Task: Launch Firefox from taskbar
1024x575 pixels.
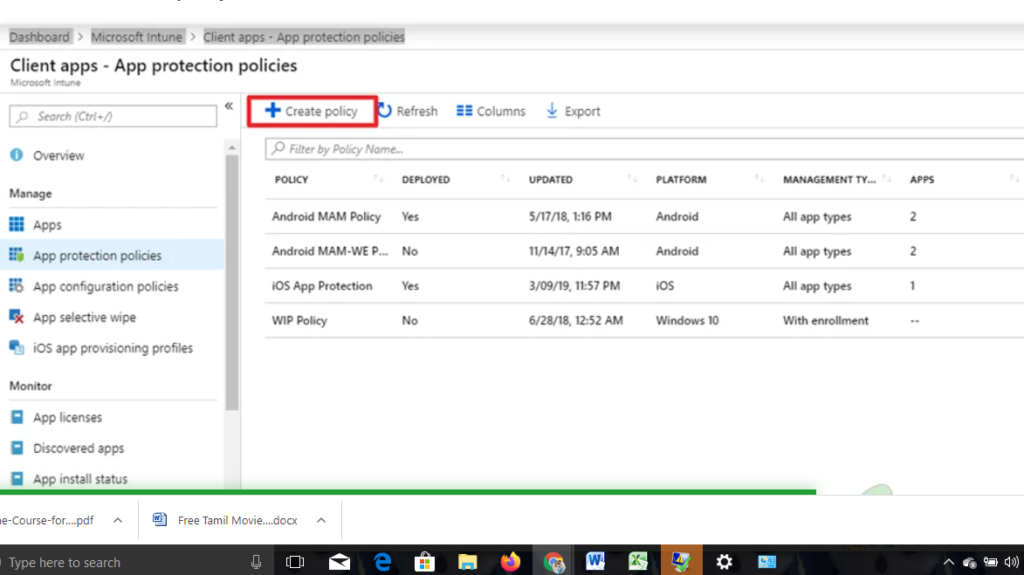Action: [x=510, y=562]
